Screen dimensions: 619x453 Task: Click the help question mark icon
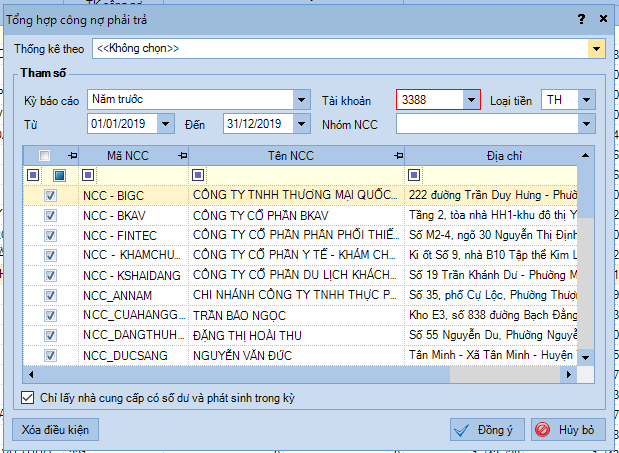coord(582,18)
